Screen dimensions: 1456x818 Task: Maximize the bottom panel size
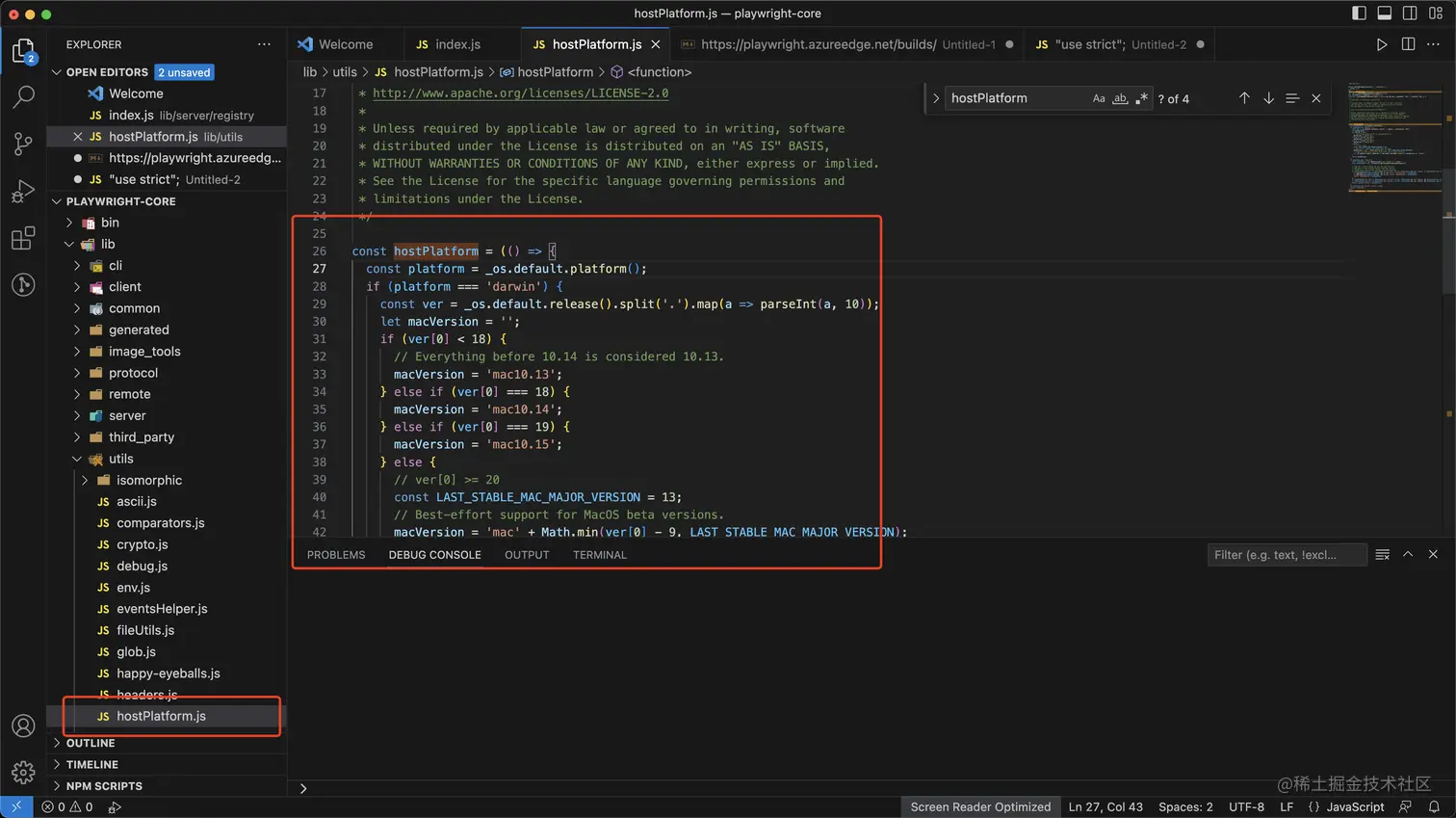pos(1408,555)
